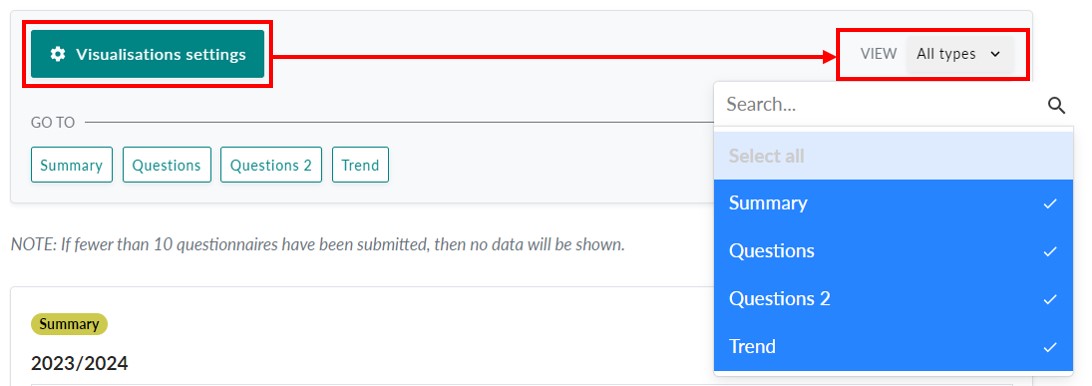Click the checkmark icon beside Questions

[x=1050, y=252]
